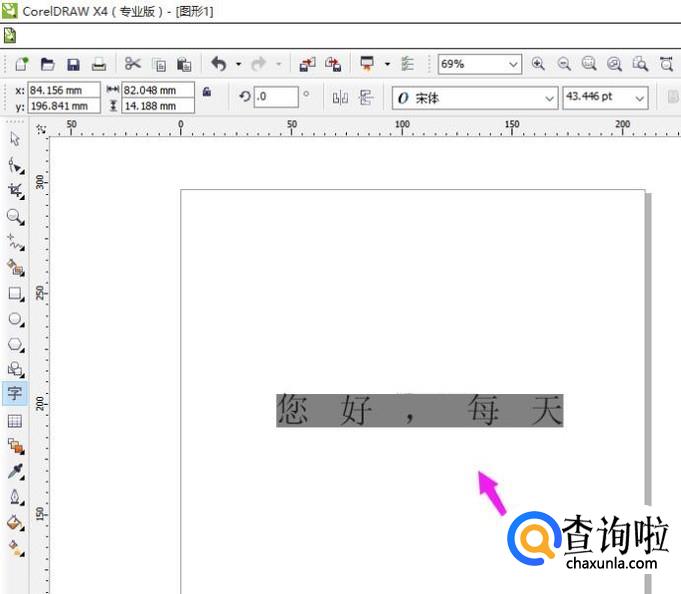Toggle horizontal mirror button
Viewport: 681px width, 594px height.
340,98
